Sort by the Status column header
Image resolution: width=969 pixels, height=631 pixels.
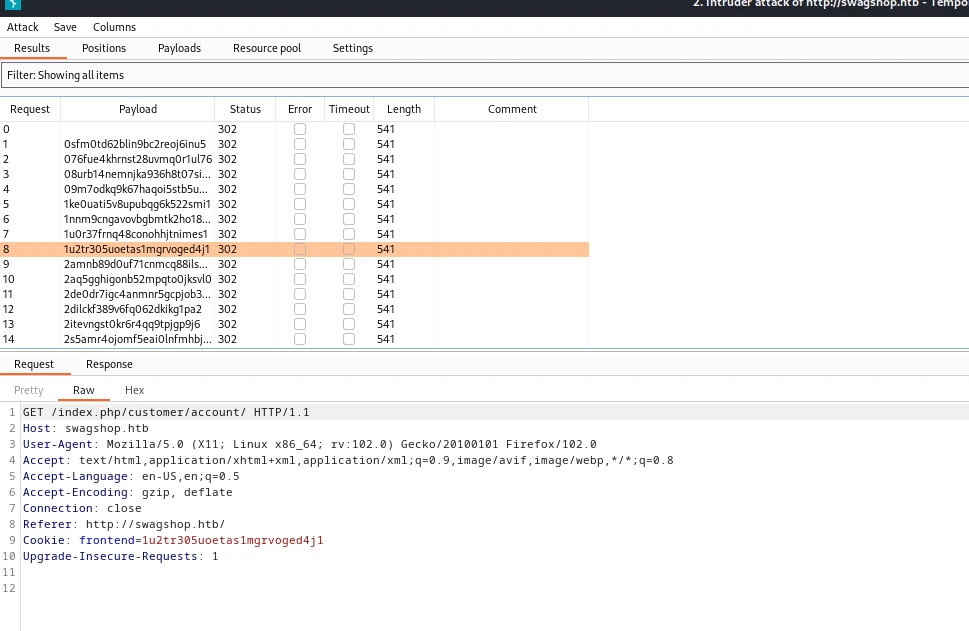pos(245,109)
